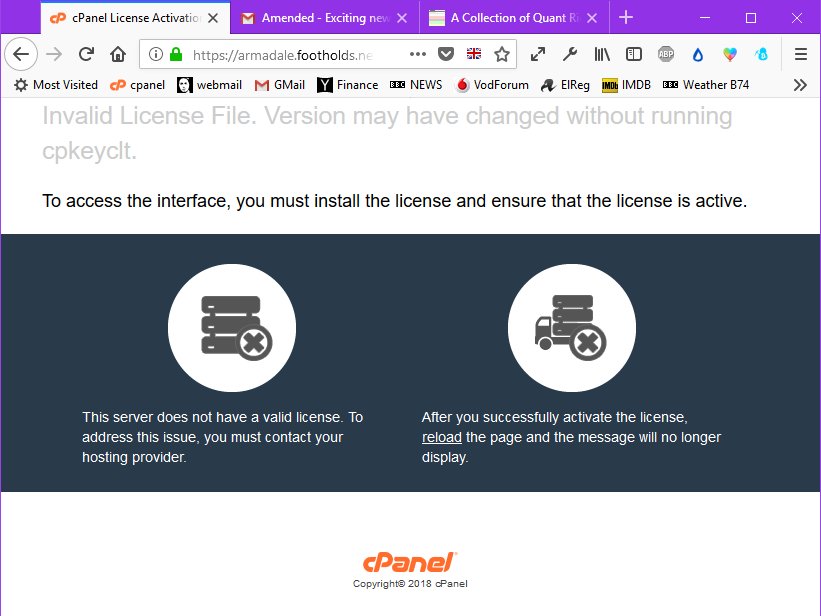Open the Firefox home page
The image size is (821, 616).
[118, 54]
